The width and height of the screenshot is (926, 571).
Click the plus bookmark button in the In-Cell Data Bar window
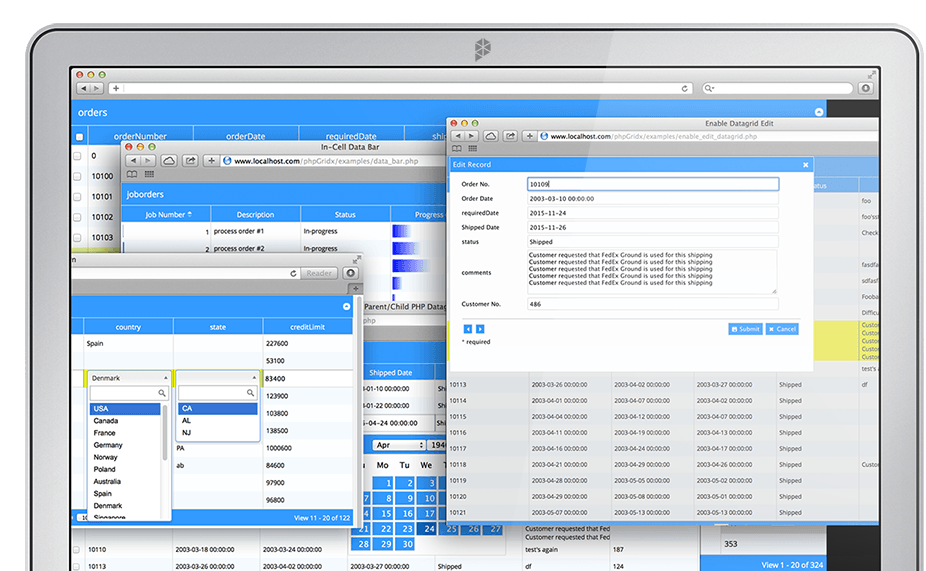tap(211, 161)
